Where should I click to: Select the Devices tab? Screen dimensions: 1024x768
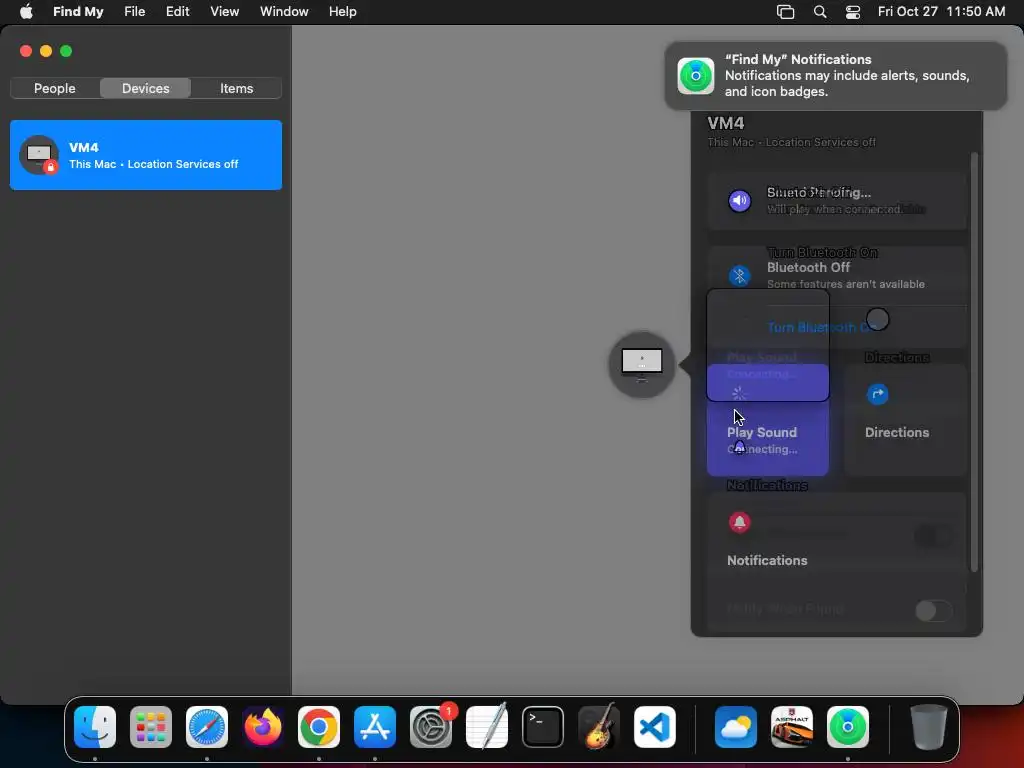[x=146, y=88]
